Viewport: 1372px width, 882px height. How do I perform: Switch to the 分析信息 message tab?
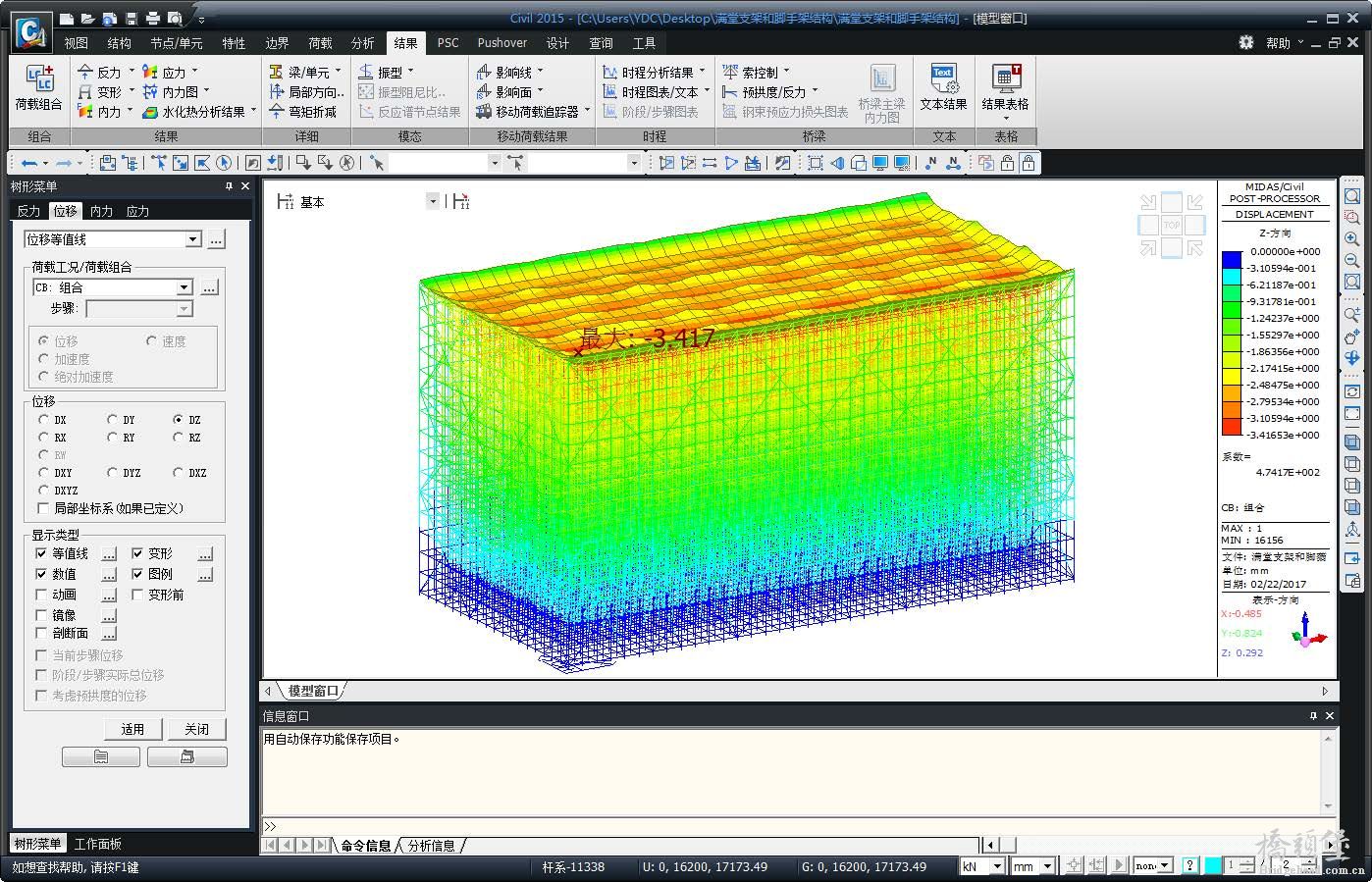click(432, 846)
